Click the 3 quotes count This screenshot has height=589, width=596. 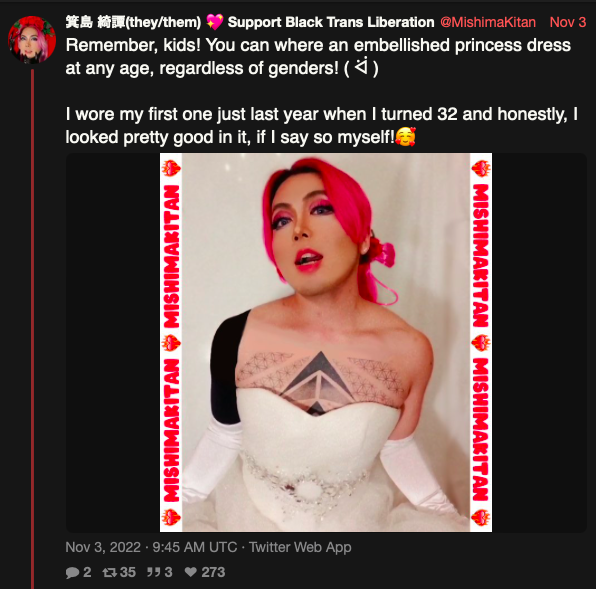tap(168, 572)
